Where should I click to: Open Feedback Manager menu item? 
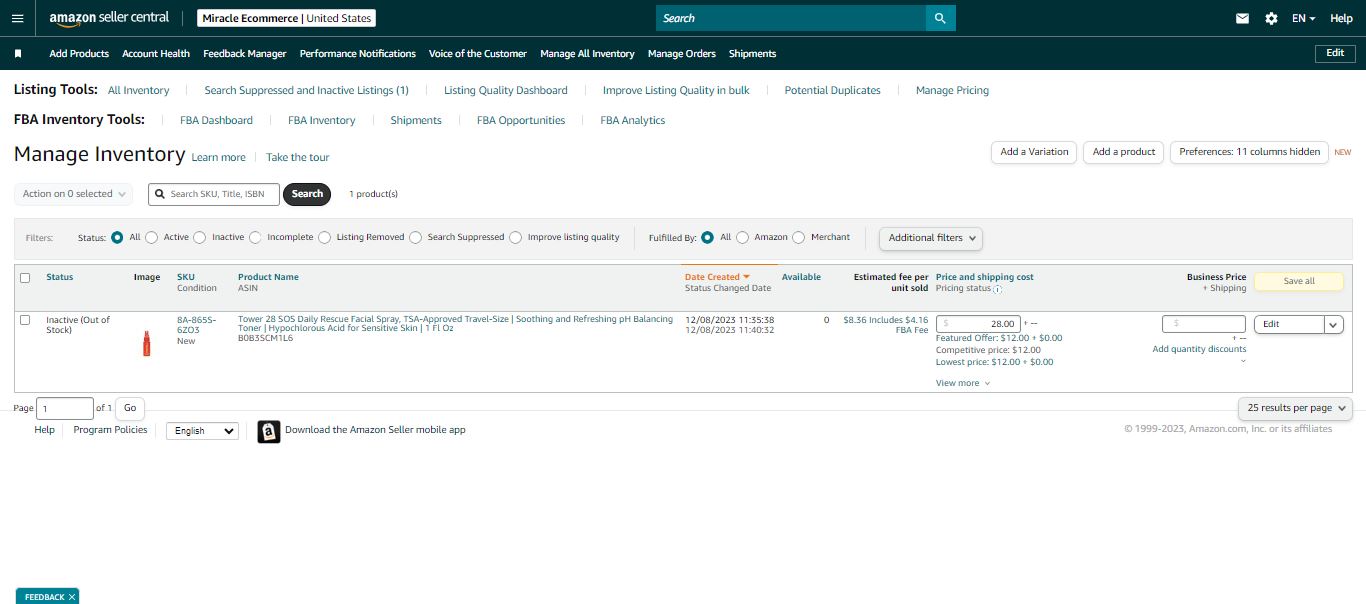click(245, 54)
